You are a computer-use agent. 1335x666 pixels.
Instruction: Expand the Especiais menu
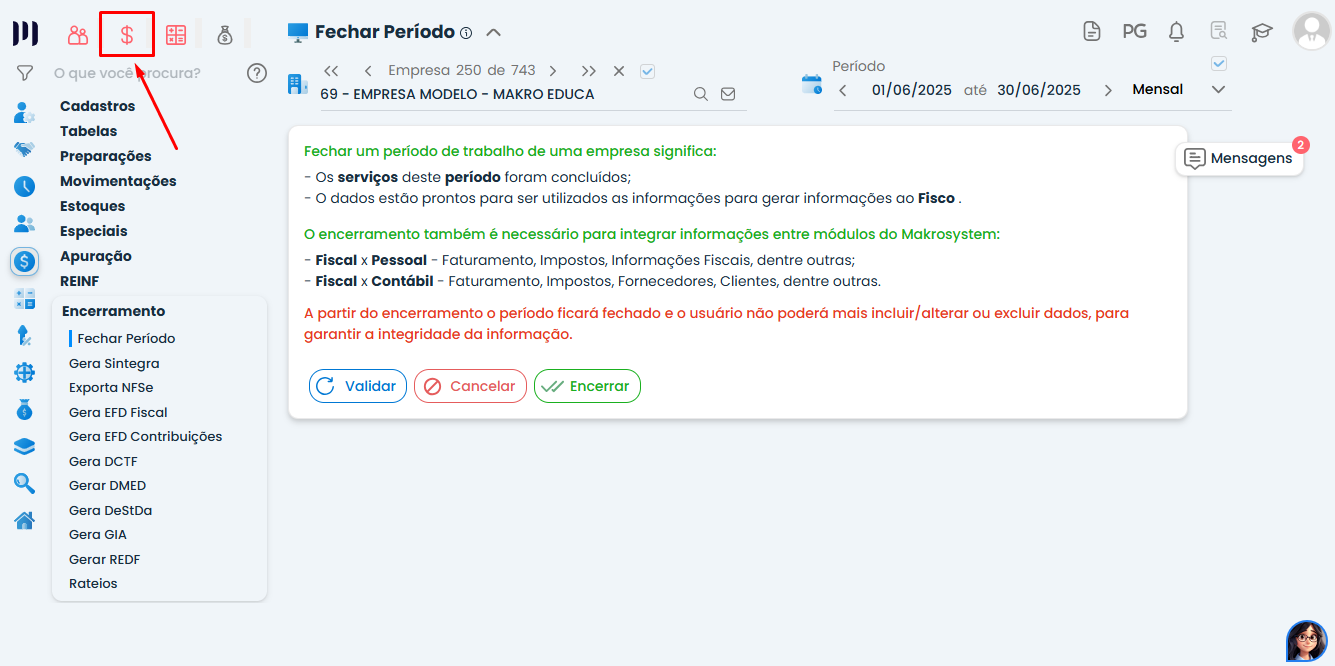[x=94, y=231]
